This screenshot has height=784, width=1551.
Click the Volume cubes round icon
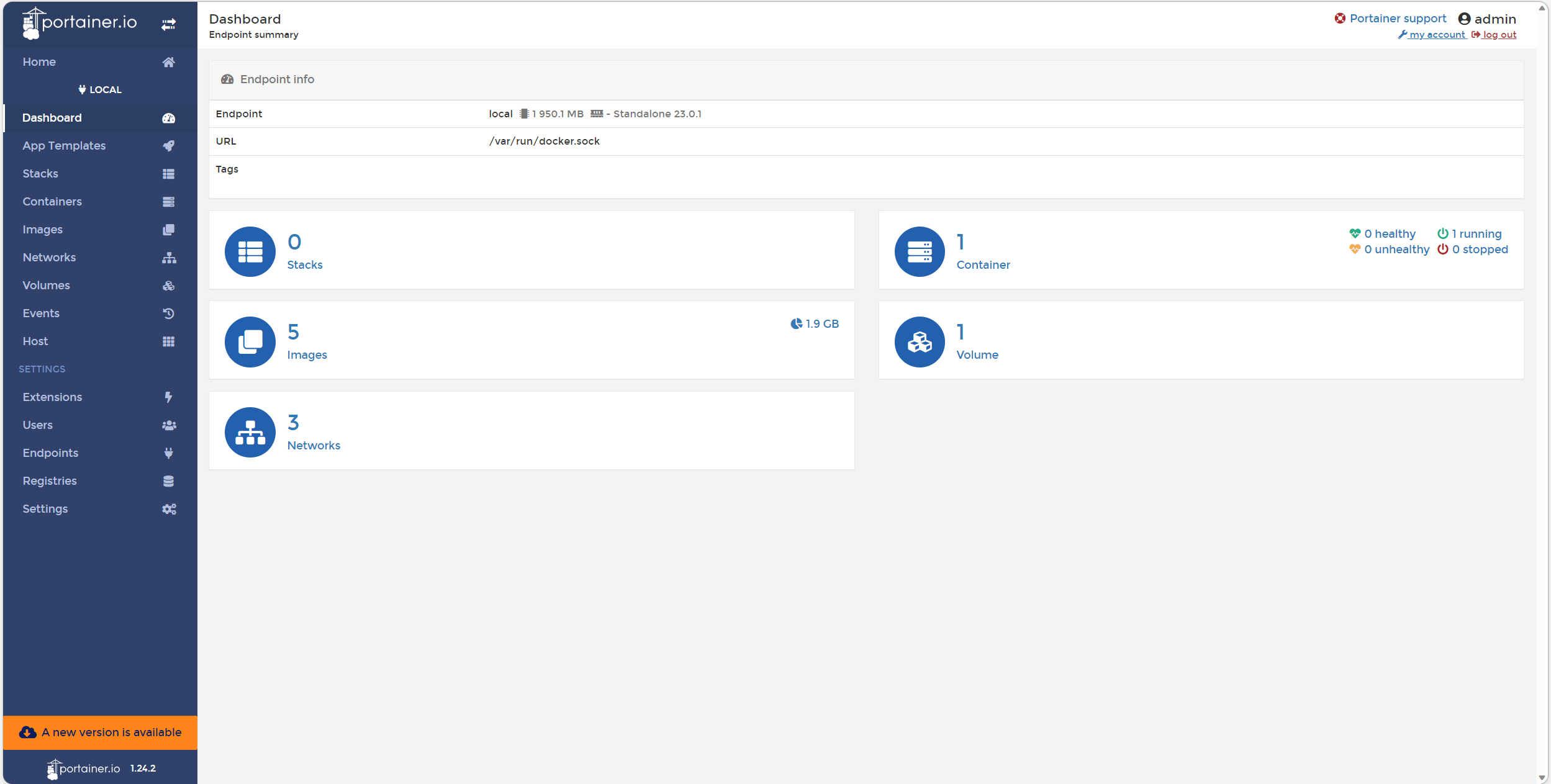click(x=920, y=341)
